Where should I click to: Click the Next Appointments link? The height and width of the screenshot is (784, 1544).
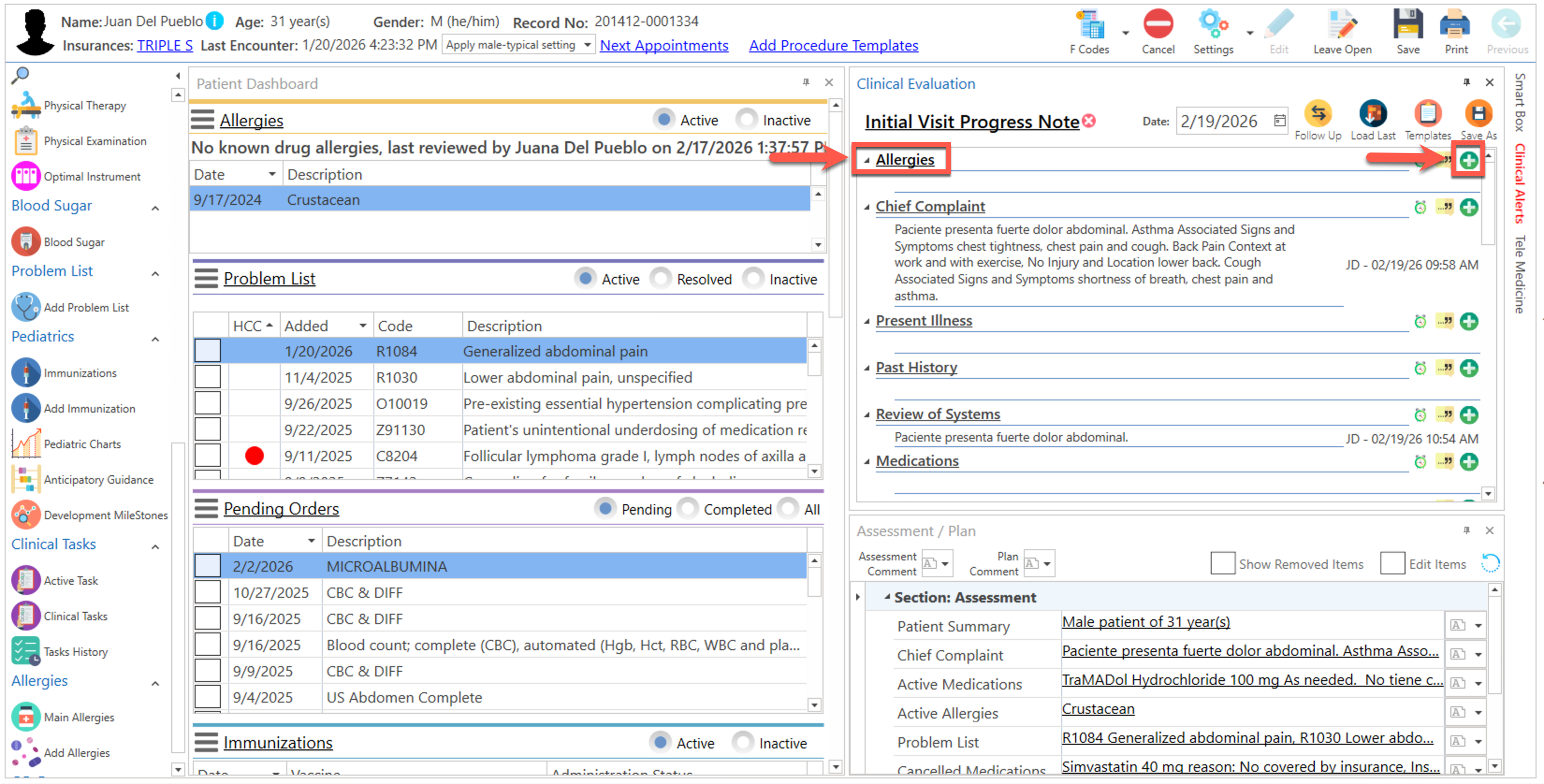point(663,45)
